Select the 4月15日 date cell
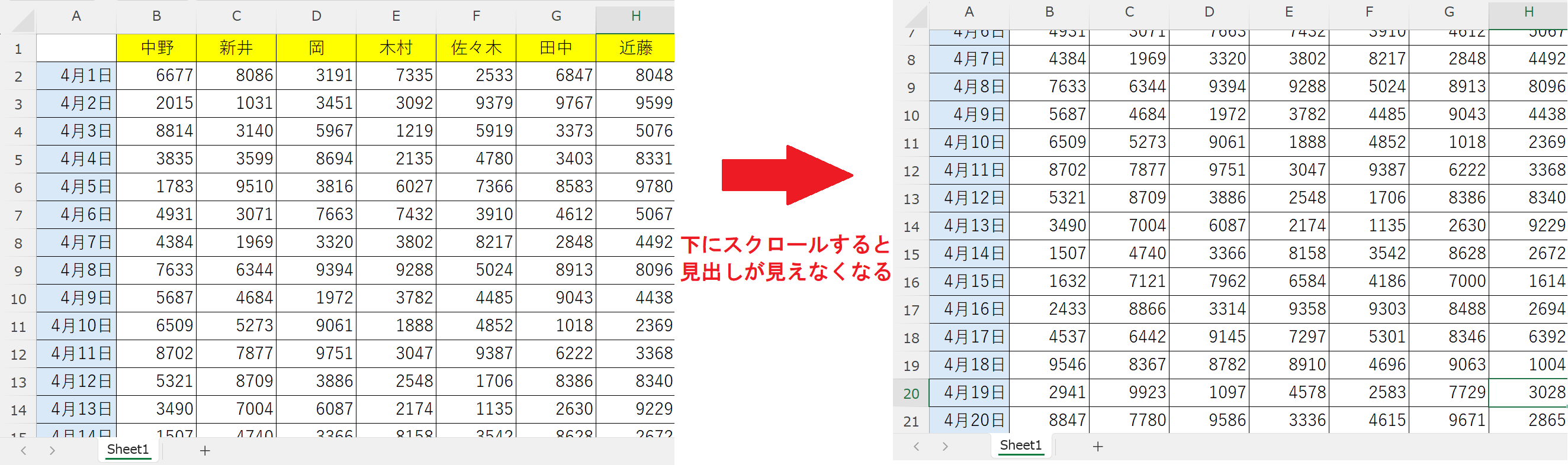Viewport: 1568px width, 465px height. tap(969, 282)
